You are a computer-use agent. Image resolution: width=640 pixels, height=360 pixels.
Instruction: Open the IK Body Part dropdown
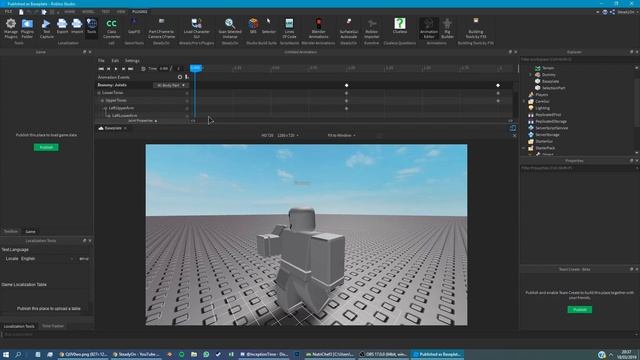tap(171, 85)
